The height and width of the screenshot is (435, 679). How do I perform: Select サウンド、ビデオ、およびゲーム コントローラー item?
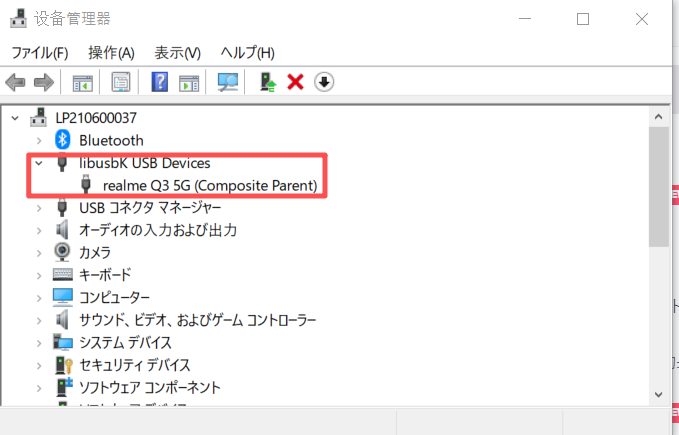[197, 320]
